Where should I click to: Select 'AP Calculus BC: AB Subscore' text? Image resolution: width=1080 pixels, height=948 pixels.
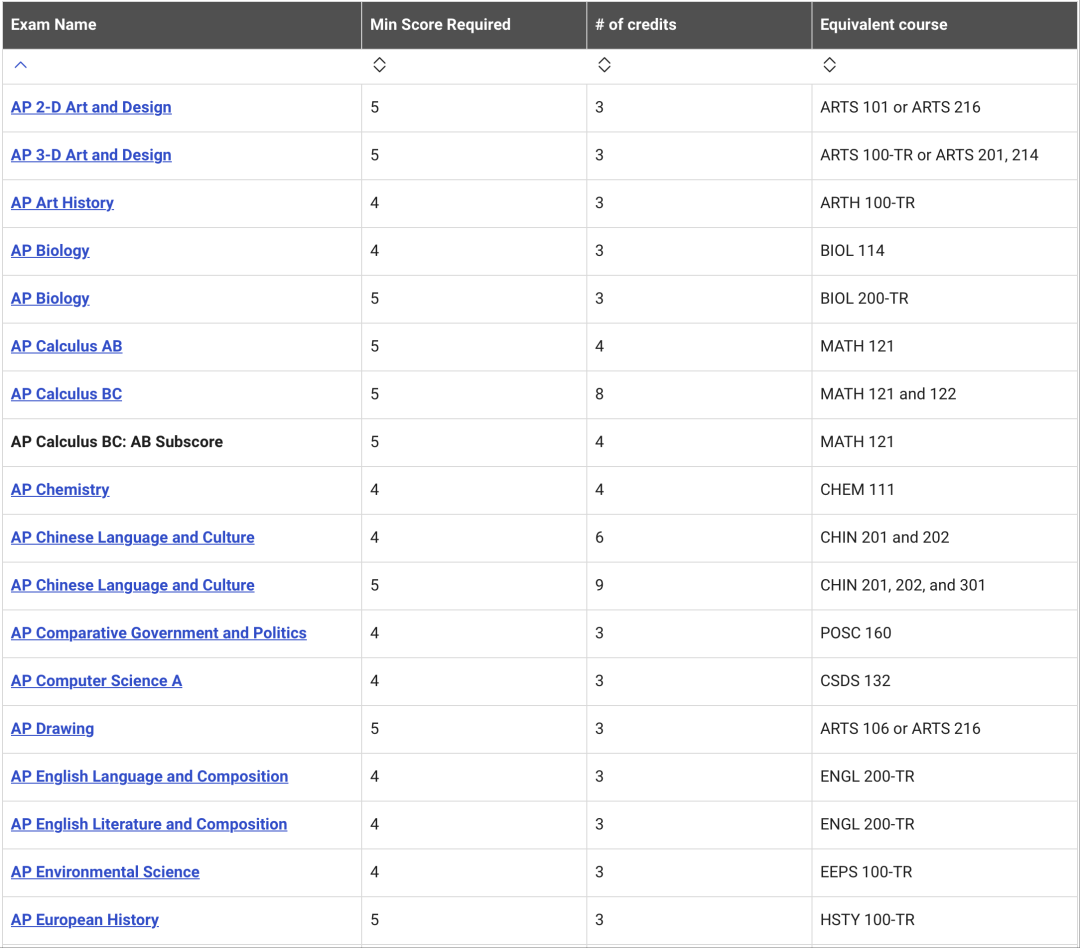point(116,442)
